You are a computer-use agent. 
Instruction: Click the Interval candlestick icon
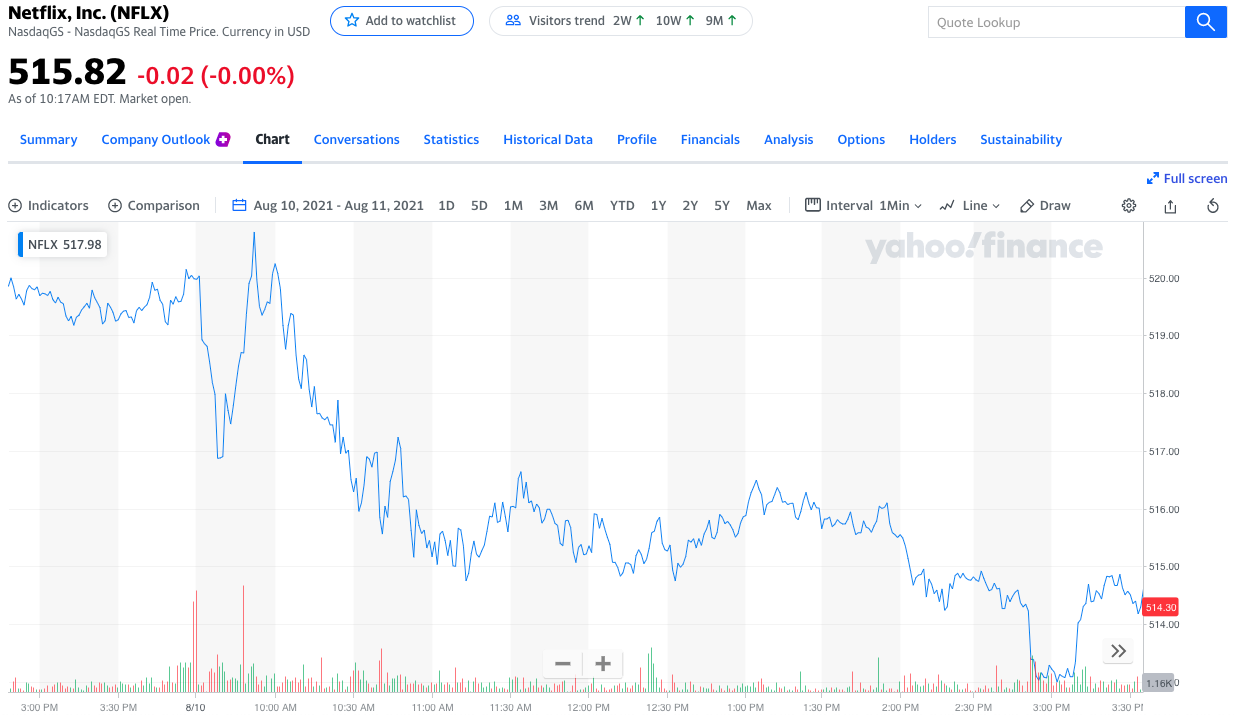click(x=812, y=205)
